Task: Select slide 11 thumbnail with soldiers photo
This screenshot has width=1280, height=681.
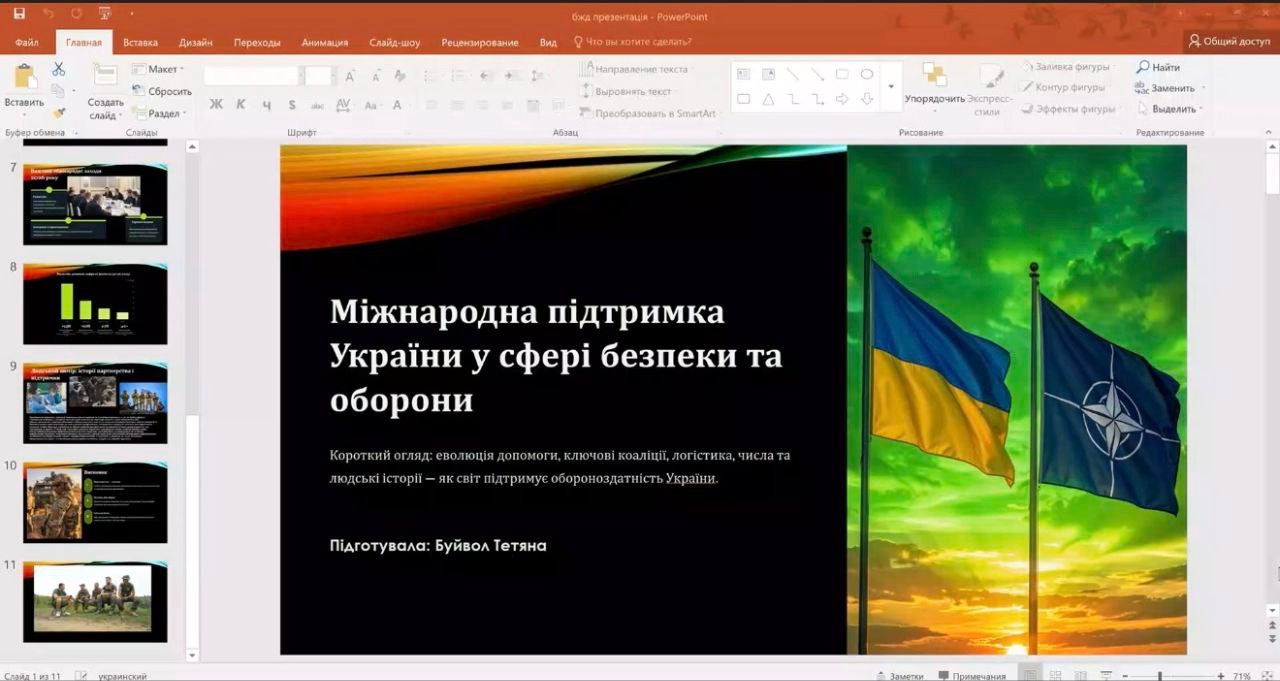Action: (95, 601)
